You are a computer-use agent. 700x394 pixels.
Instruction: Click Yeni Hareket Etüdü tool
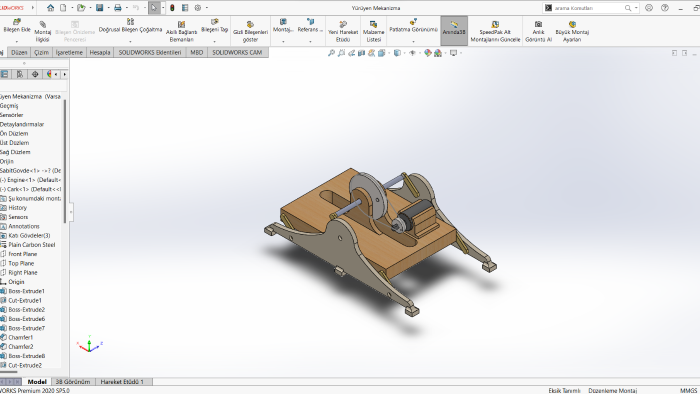tap(343, 31)
